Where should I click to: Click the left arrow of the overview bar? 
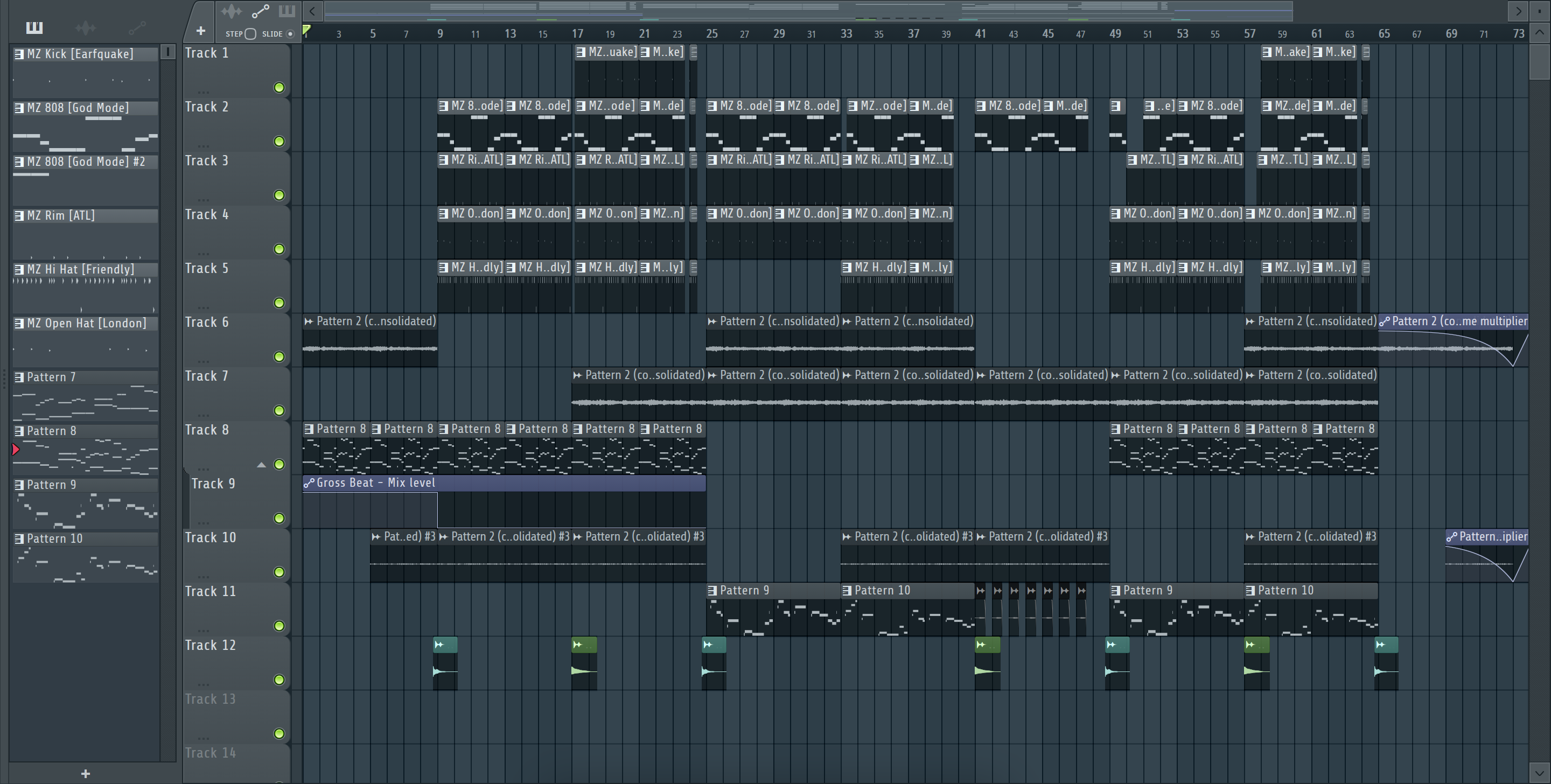click(312, 11)
